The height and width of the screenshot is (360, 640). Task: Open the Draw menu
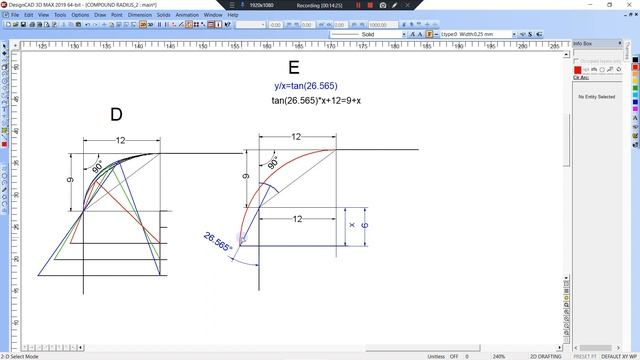coord(100,15)
